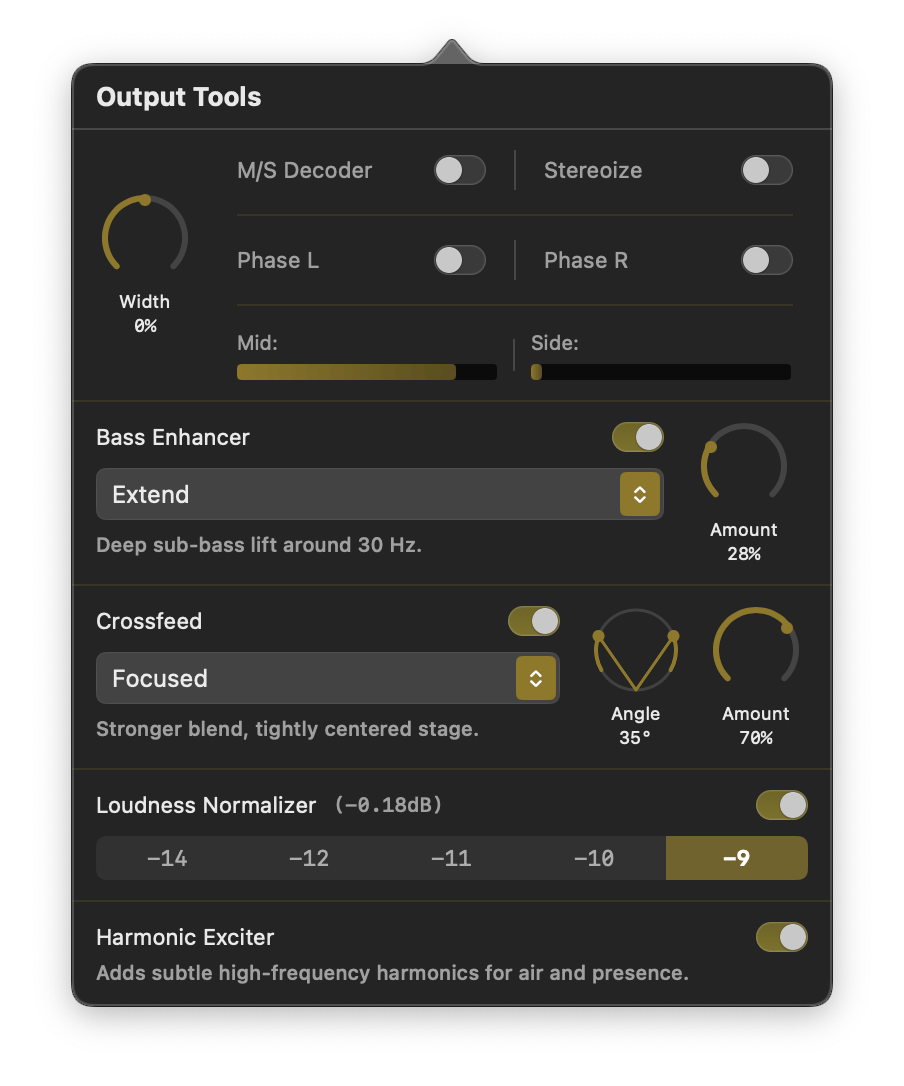Image resolution: width=904 pixels, height=1086 pixels.
Task: Open the Crossfeed Focused dropdown
Action: (327, 678)
